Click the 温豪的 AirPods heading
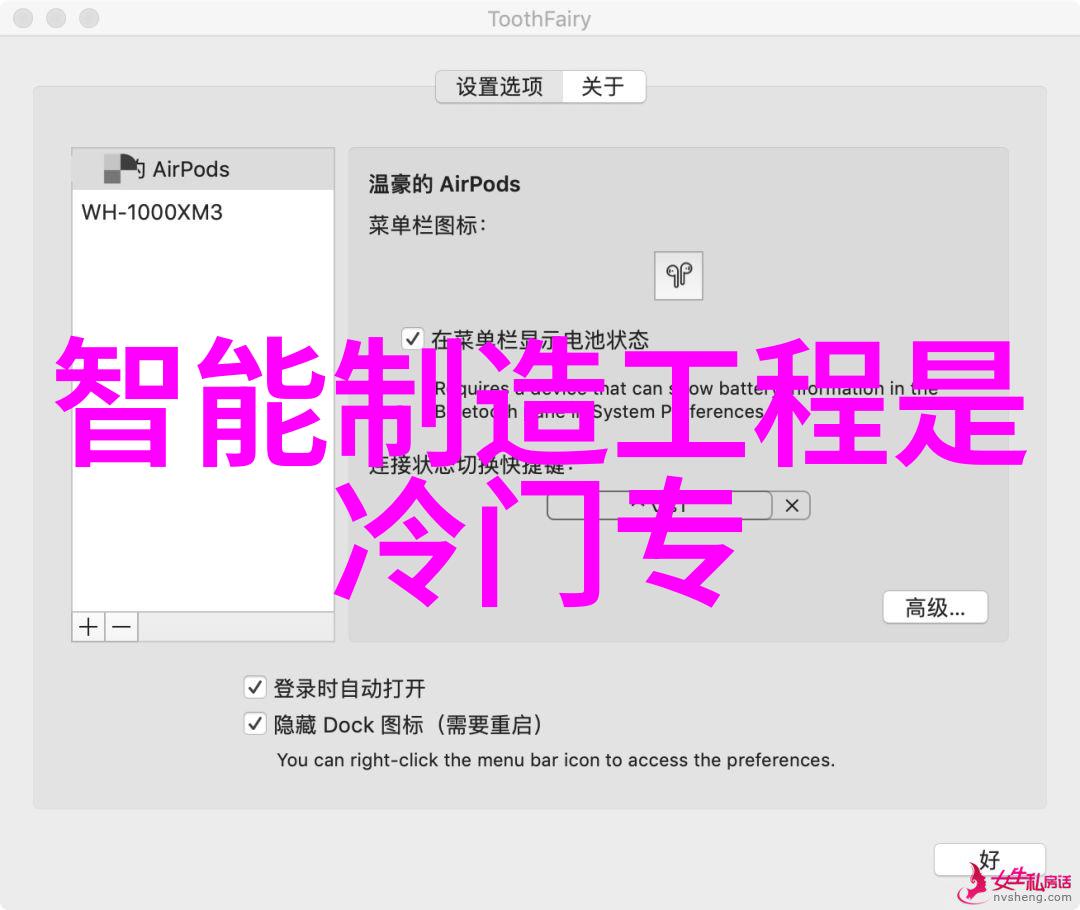1080x910 pixels. point(444,185)
